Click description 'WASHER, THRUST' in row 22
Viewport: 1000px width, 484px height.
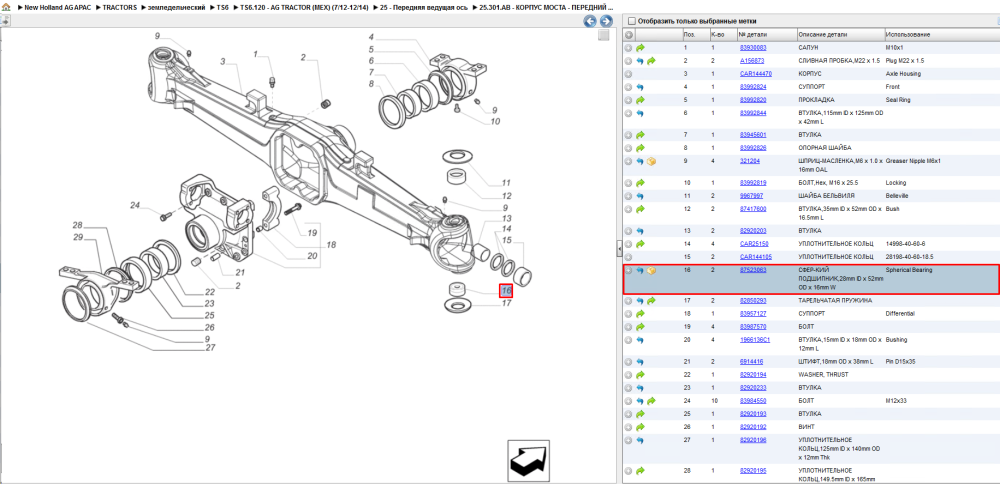pos(823,375)
